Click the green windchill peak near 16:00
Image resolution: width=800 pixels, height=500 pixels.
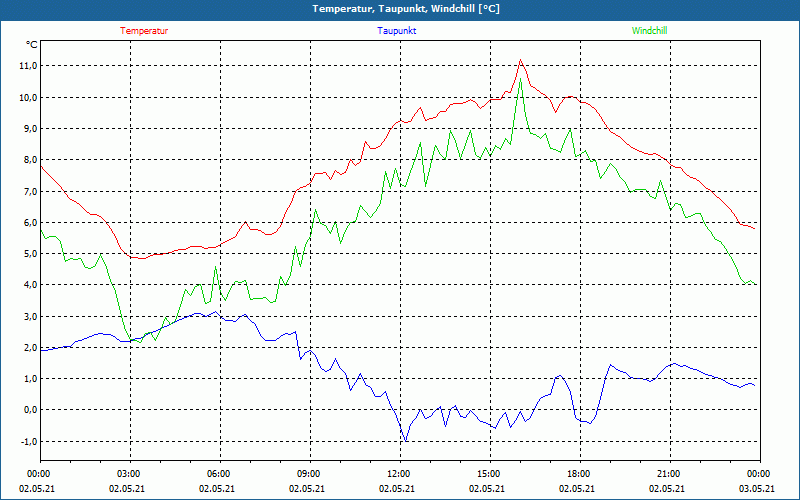[520, 79]
